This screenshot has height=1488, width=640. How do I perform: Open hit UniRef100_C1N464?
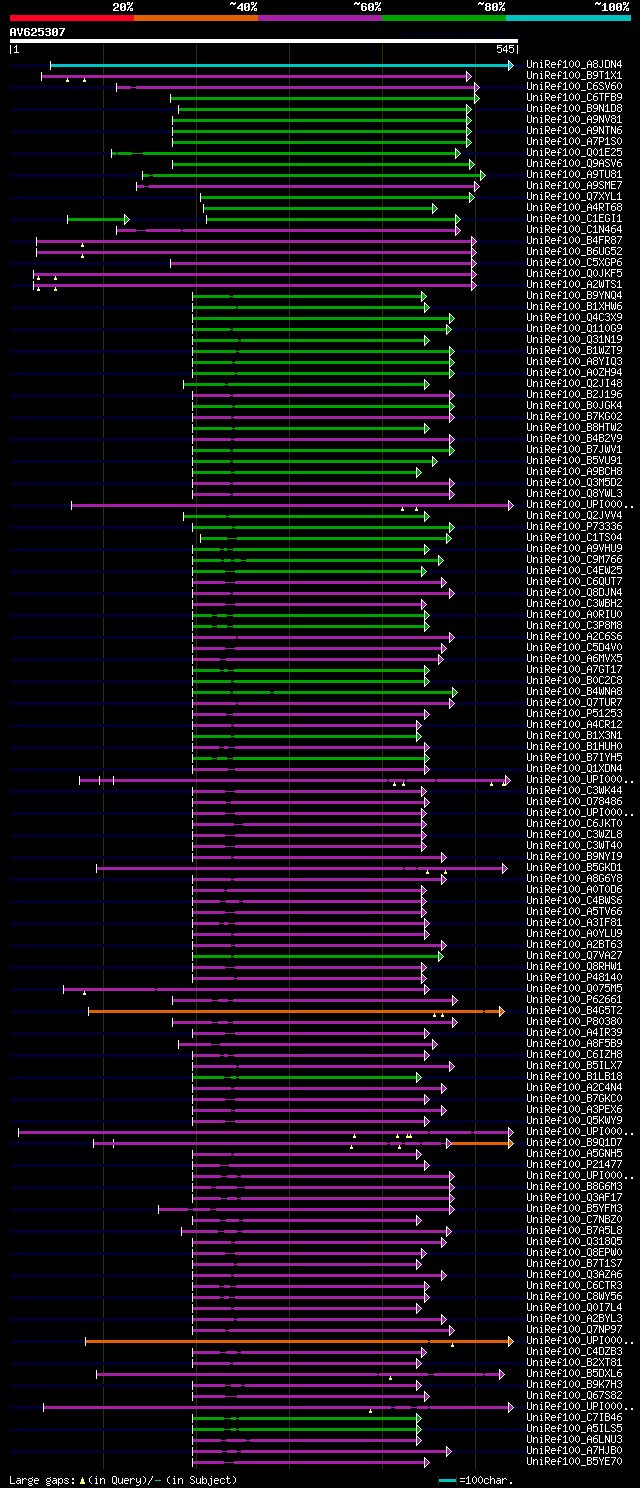pos(574,230)
